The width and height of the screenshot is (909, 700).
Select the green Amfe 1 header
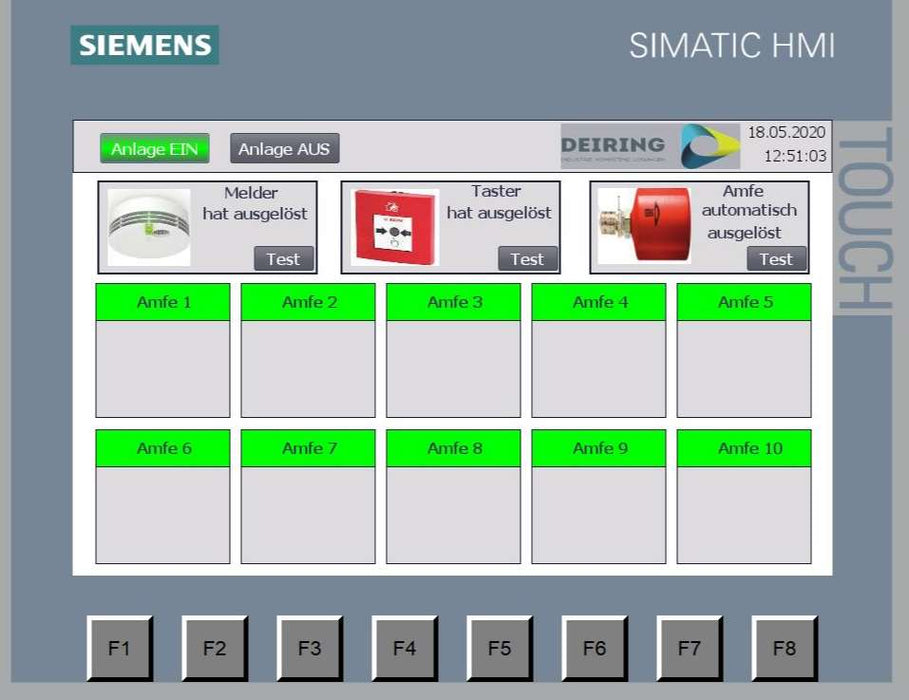click(x=163, y=302)
